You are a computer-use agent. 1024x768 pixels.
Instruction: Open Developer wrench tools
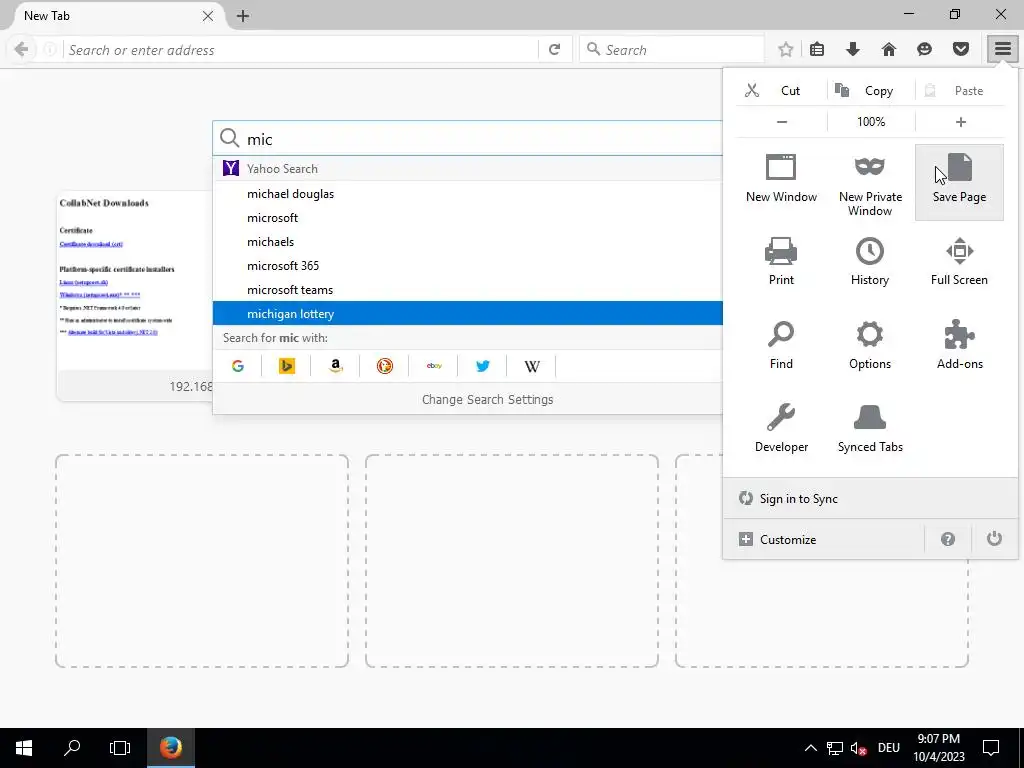point(781,428)
